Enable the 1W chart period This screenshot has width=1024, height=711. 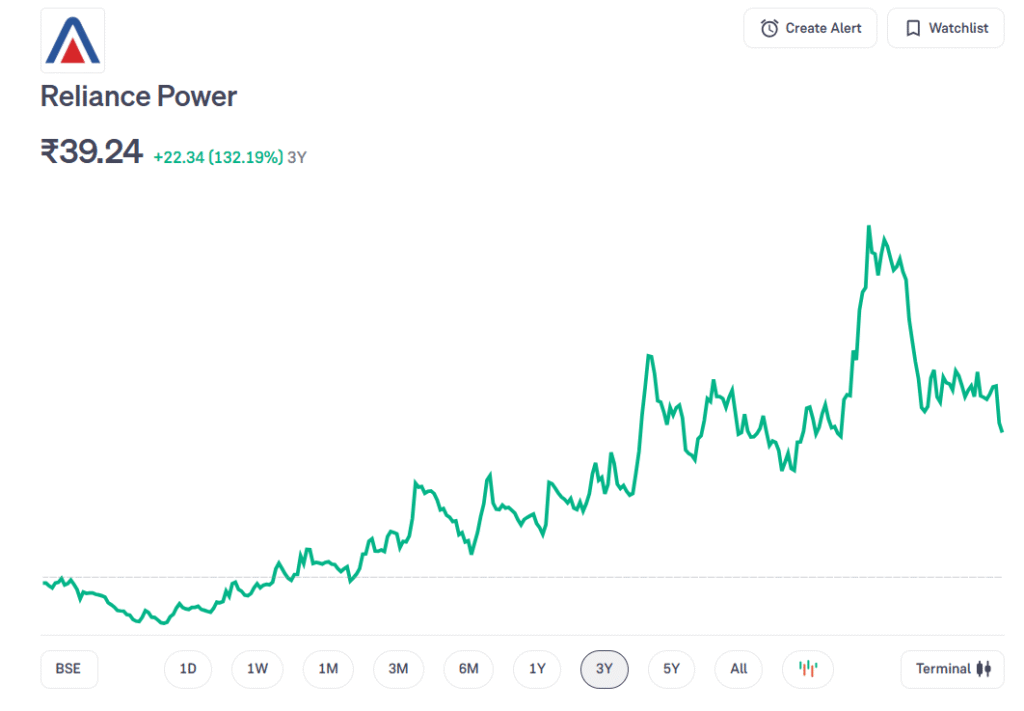257,669
